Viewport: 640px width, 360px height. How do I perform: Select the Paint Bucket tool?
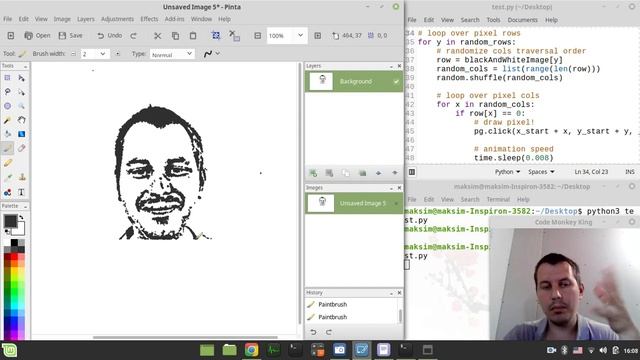[x=7, y=134]
